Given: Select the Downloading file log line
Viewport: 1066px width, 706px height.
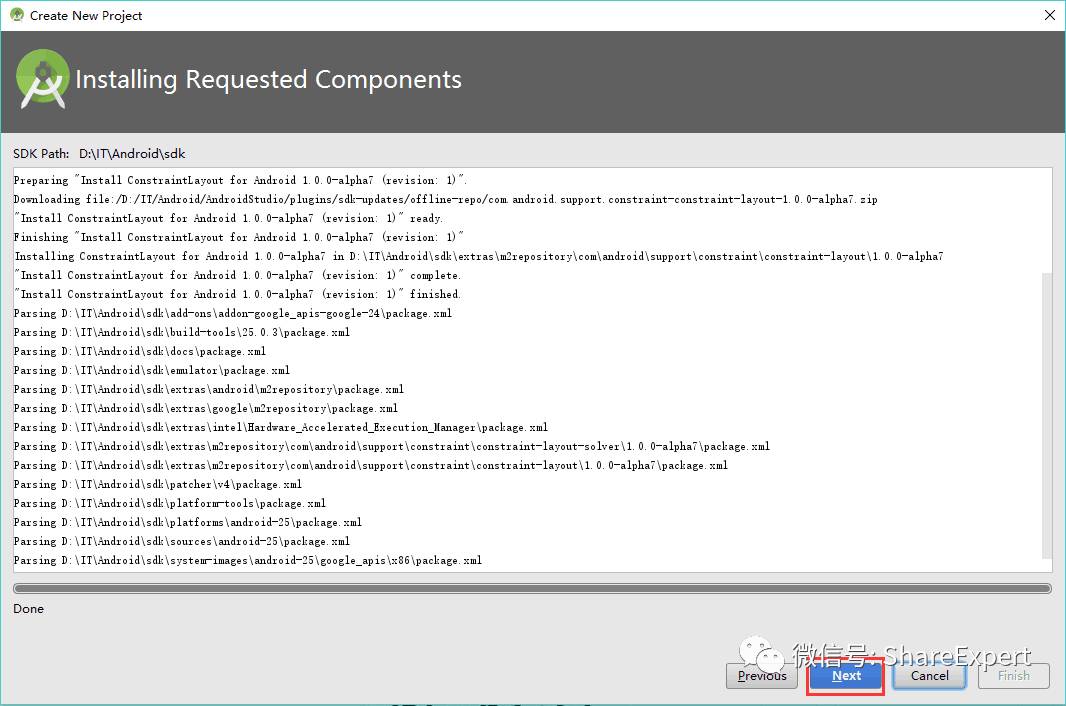Looking at the screenshot, I should (x=445, y=199).
